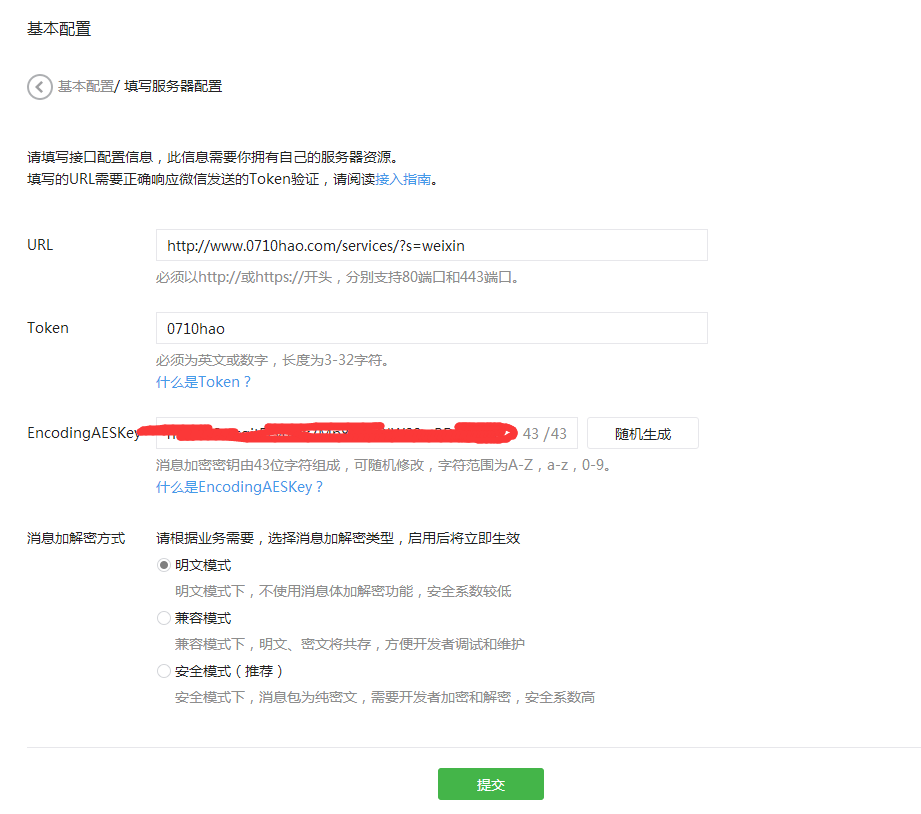Click the Token field label
The width and height of the screenshot is (921, 814).
48,328
